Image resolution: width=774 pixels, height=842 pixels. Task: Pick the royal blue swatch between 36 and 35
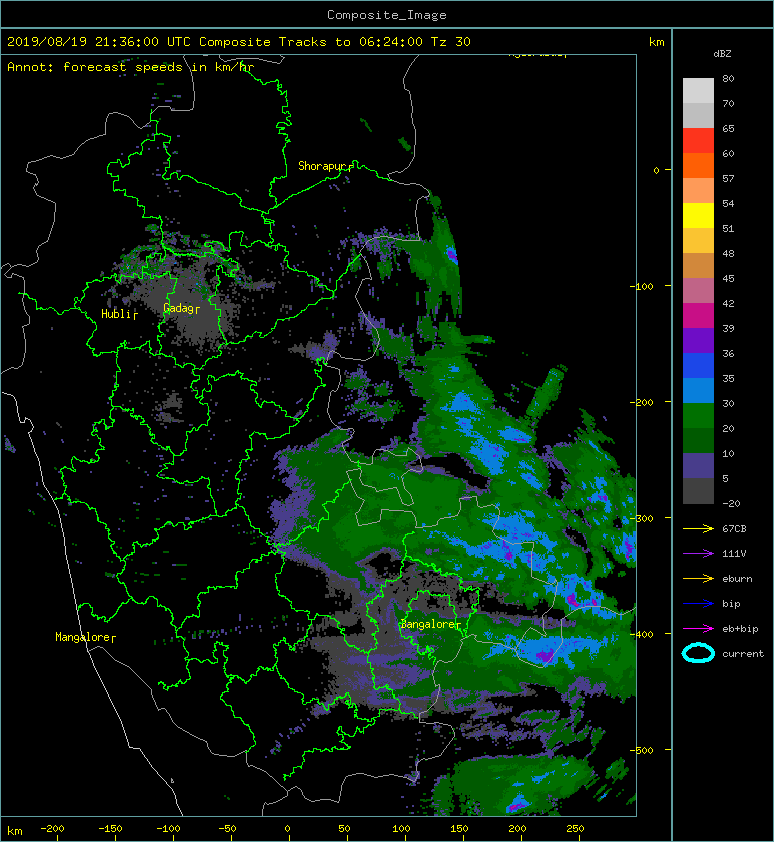(x=698, y=365)
